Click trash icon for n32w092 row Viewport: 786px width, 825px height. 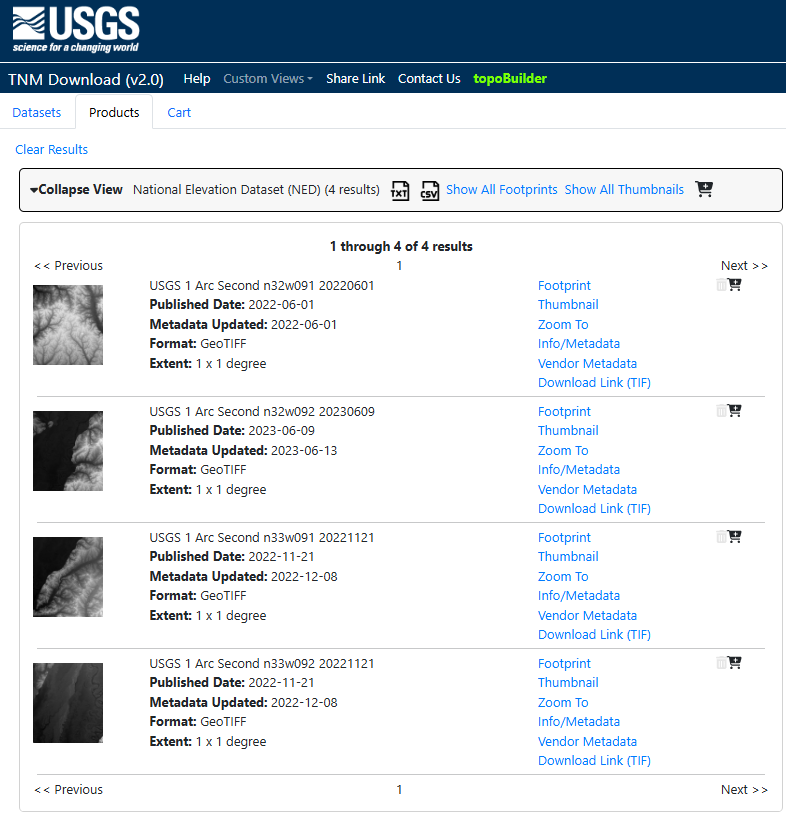pyautogui.click(x=721, y=410)
